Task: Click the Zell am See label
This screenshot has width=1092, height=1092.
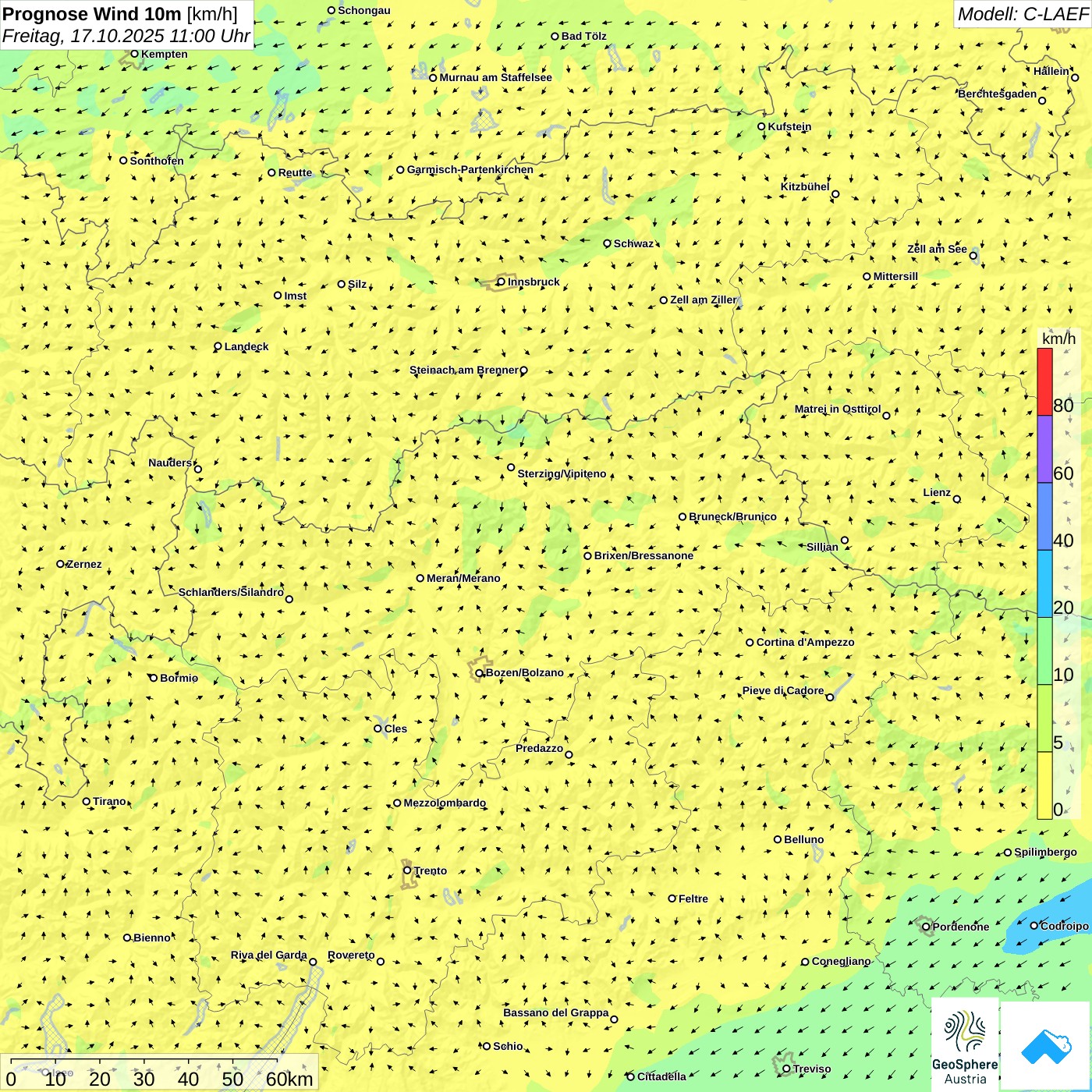Action: pyautogui.click(x=937, y=249)
